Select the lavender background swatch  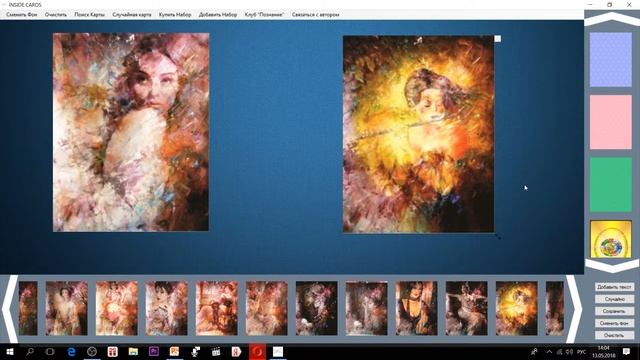pyautogui.click(x=611, y=60)
